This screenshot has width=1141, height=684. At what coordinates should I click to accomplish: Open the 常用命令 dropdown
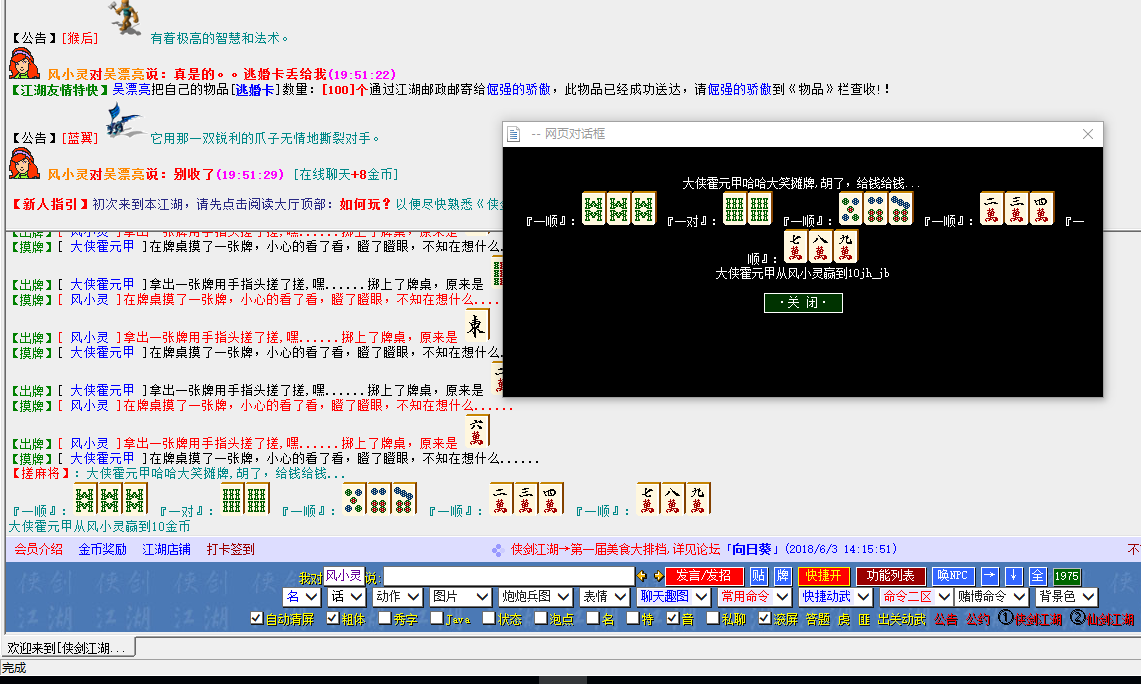[x=755, y=597]
